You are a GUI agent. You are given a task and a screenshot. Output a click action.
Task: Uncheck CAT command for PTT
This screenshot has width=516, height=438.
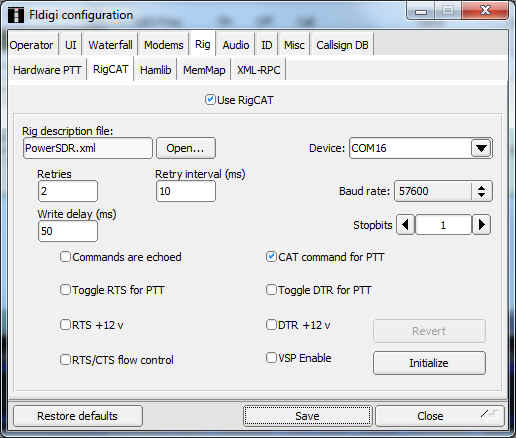point(271,257)
